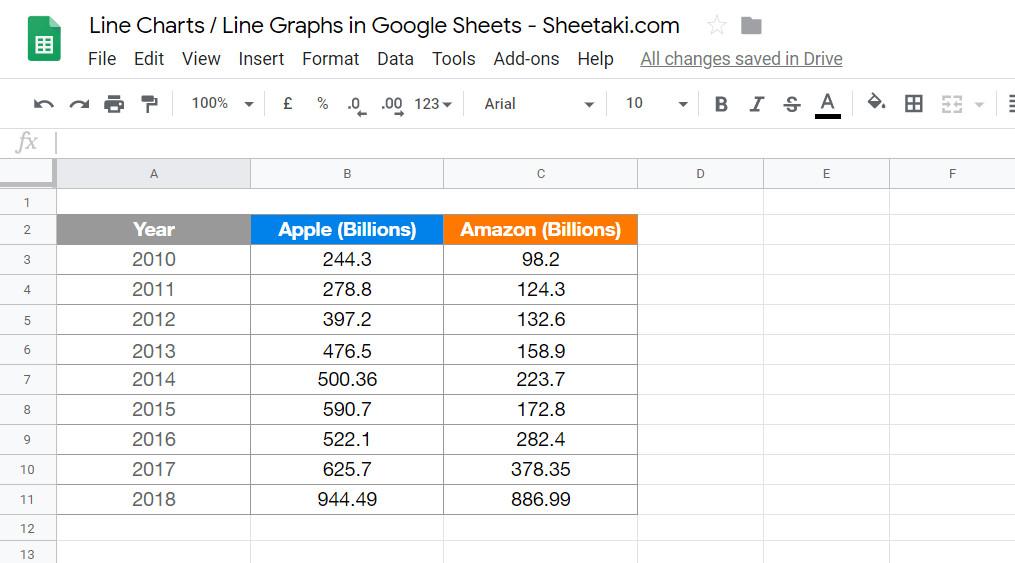Select column D header
The height and width of the screenshot is (563, 1015).
[x=700, y=173]
